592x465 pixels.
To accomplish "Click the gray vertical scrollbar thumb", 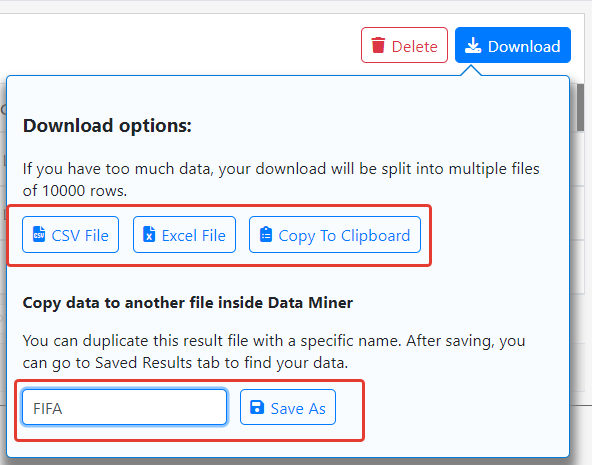I will point(581,108).
